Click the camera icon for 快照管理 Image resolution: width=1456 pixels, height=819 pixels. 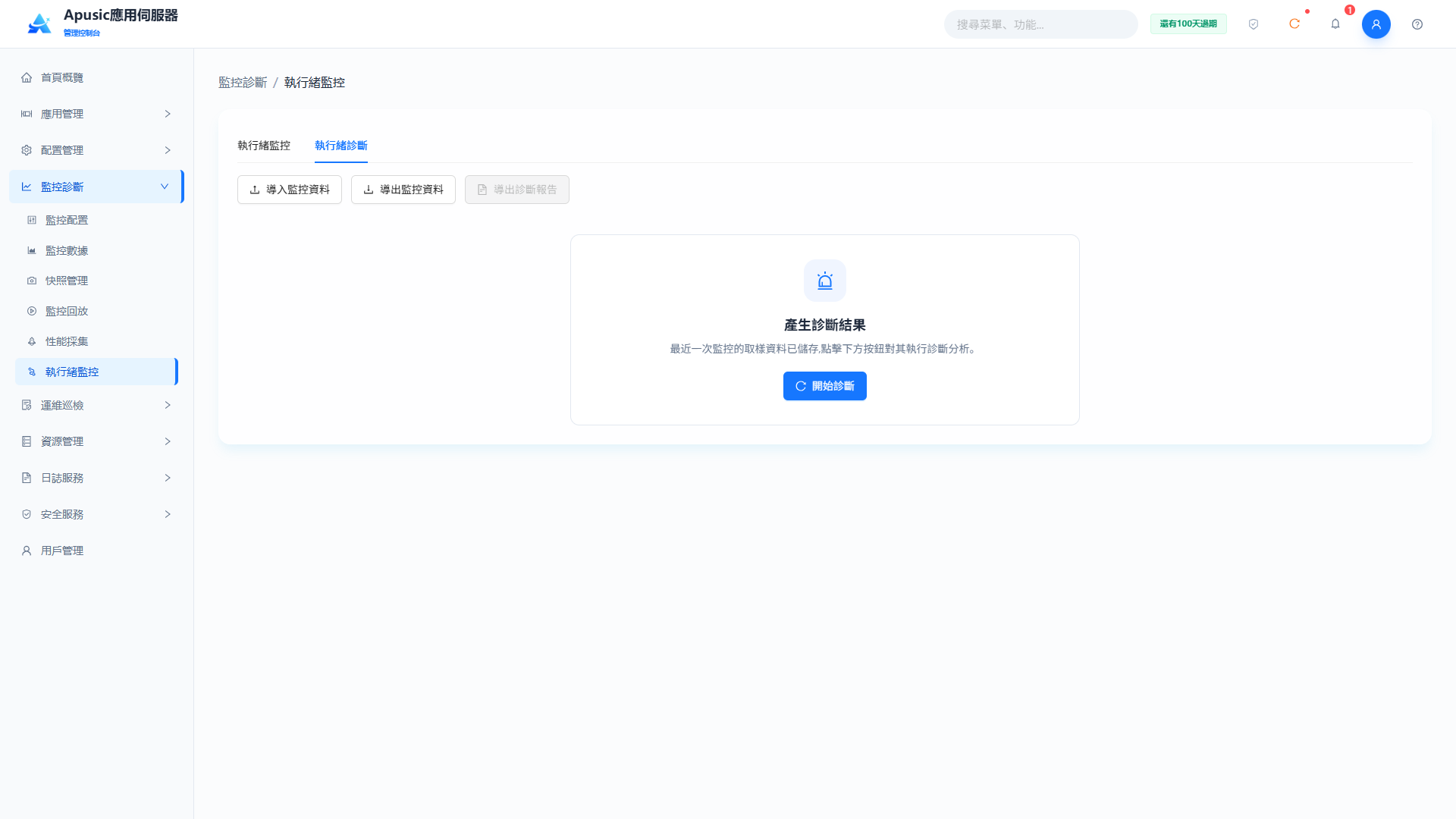pos(32,281)
